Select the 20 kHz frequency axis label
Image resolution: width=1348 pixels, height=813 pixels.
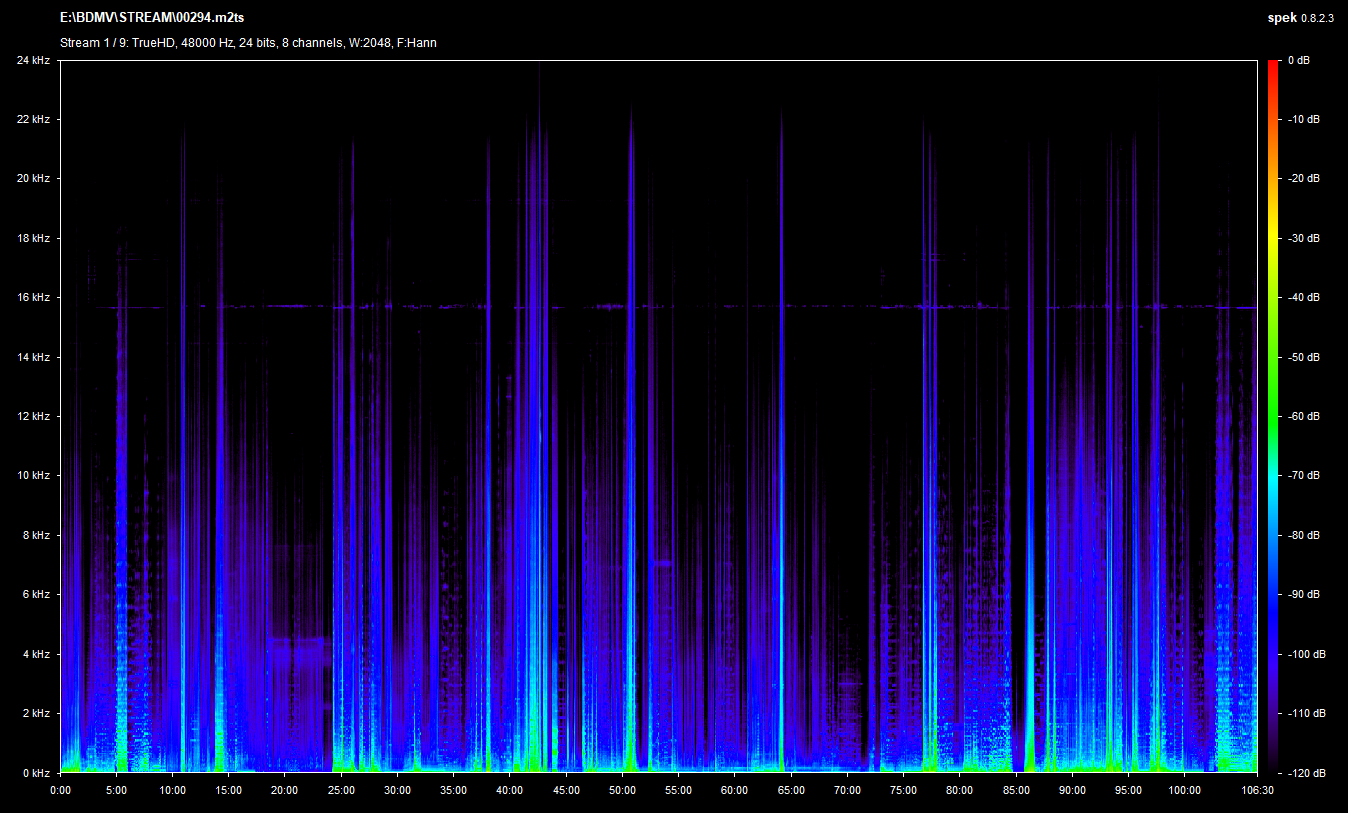[33, 179]
